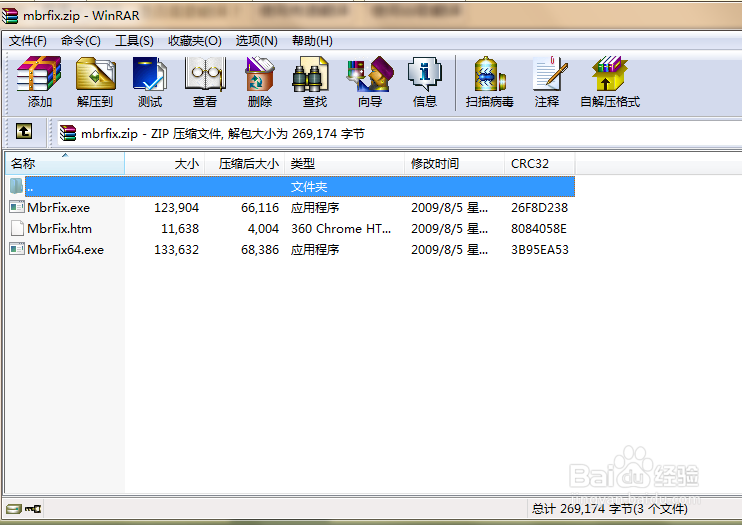Sort by Size (大小) column header
The image size is (742, 525).
tap(165, 164)
